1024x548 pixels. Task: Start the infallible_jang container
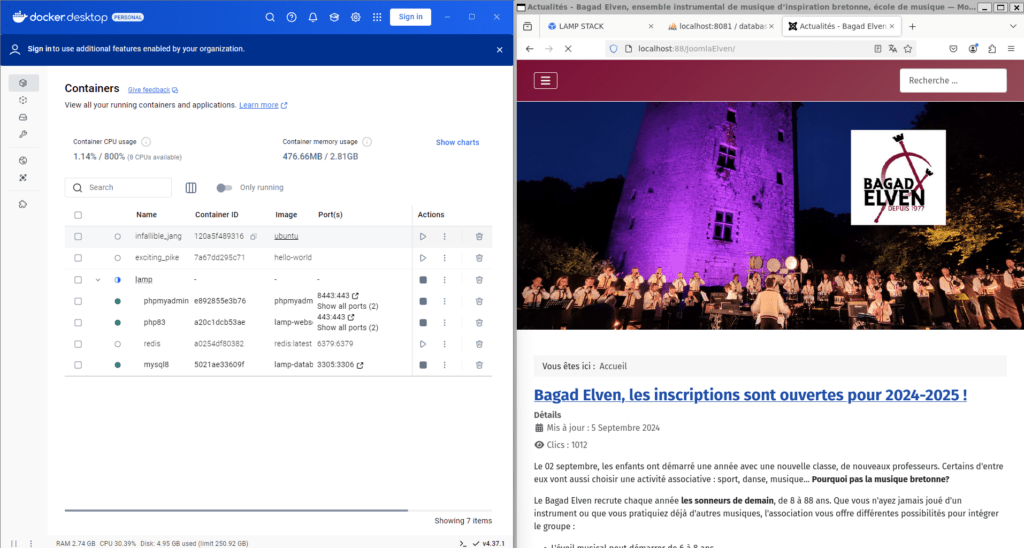(423, 236)
